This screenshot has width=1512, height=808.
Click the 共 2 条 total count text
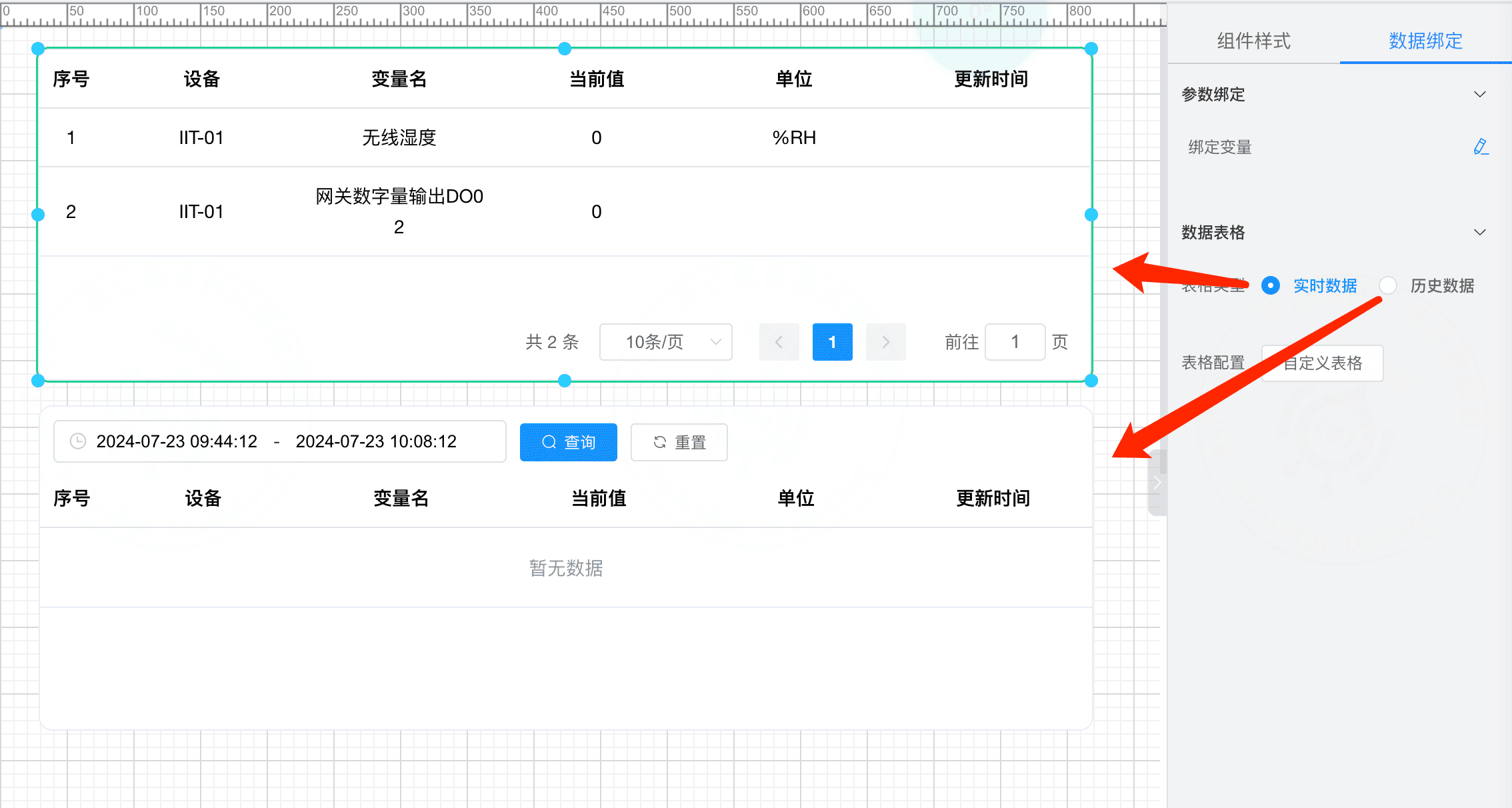point(552,342)
